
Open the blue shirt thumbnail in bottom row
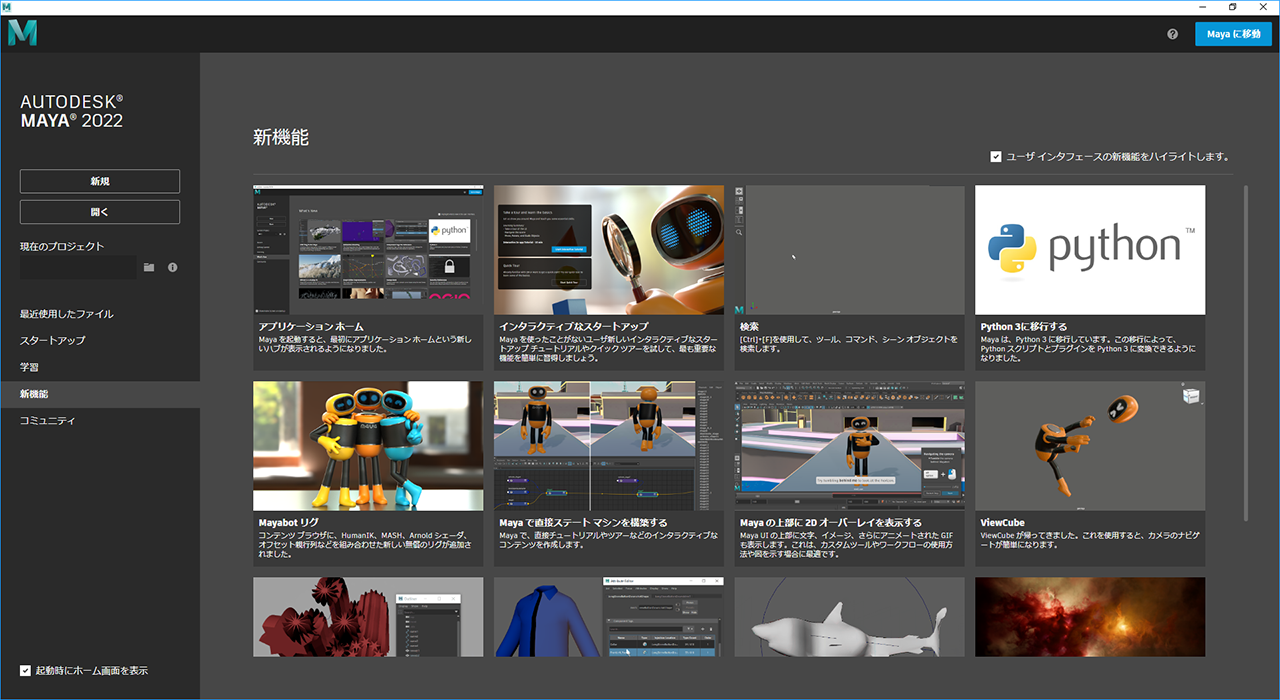point(609,617)
